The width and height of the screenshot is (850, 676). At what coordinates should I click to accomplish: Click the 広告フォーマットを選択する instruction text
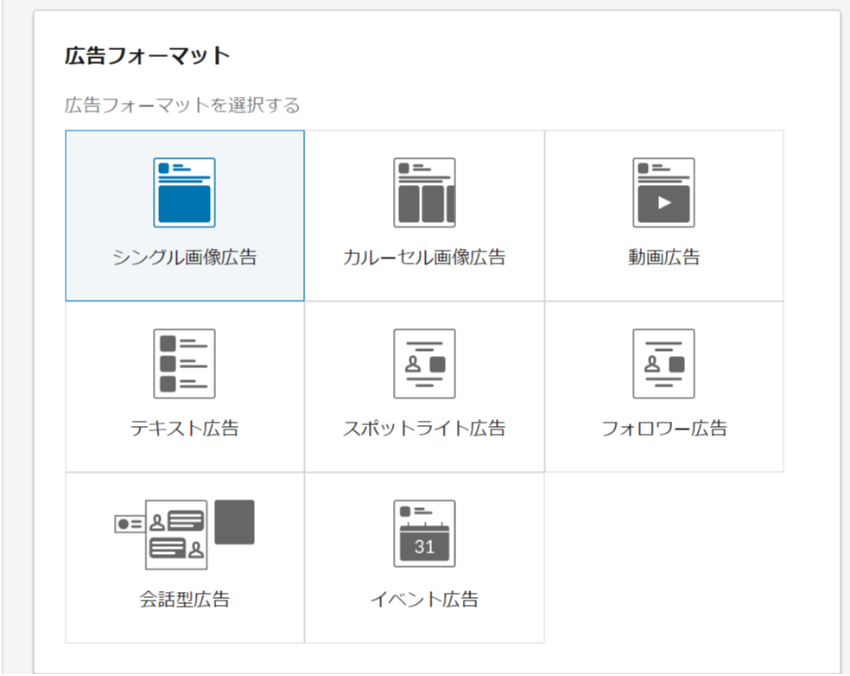(182, 105)
